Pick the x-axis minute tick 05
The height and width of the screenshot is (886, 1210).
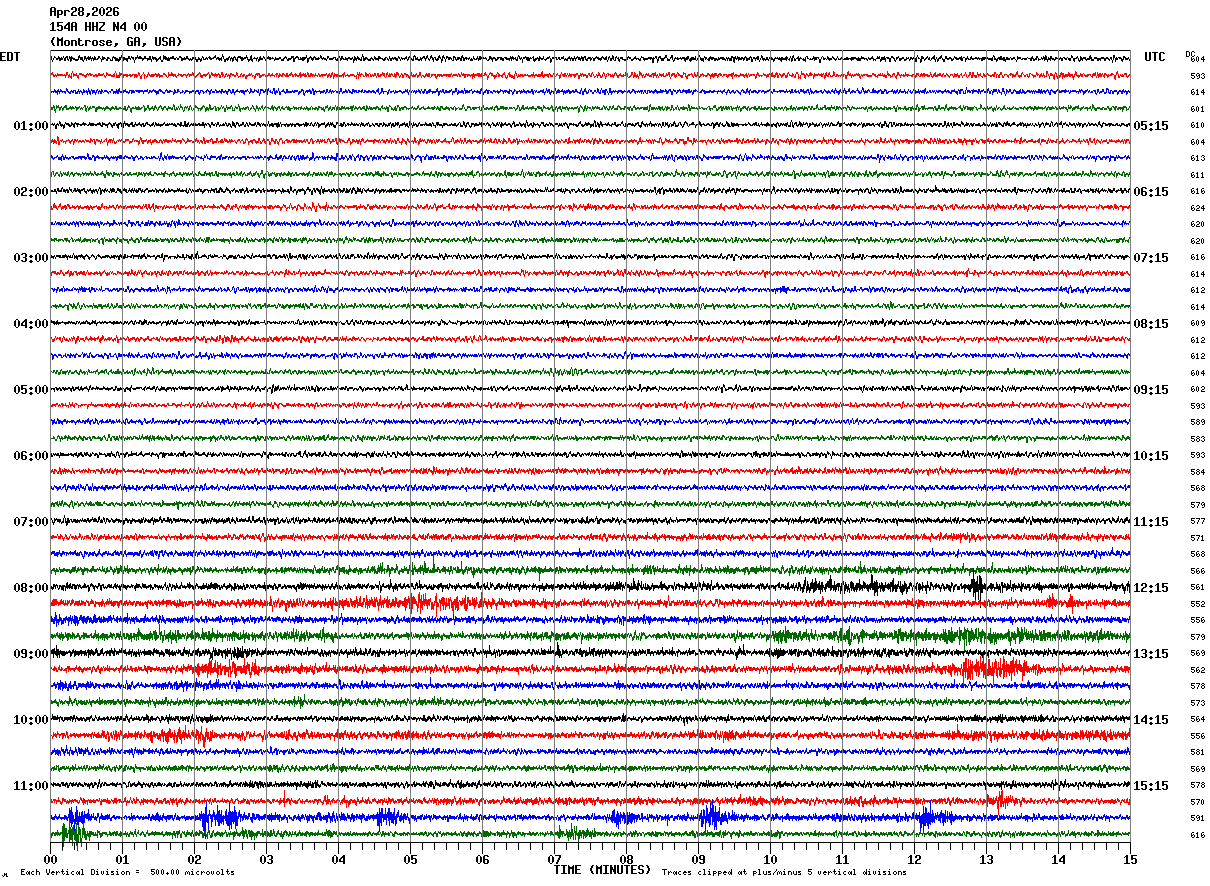(x=410, y=859)
